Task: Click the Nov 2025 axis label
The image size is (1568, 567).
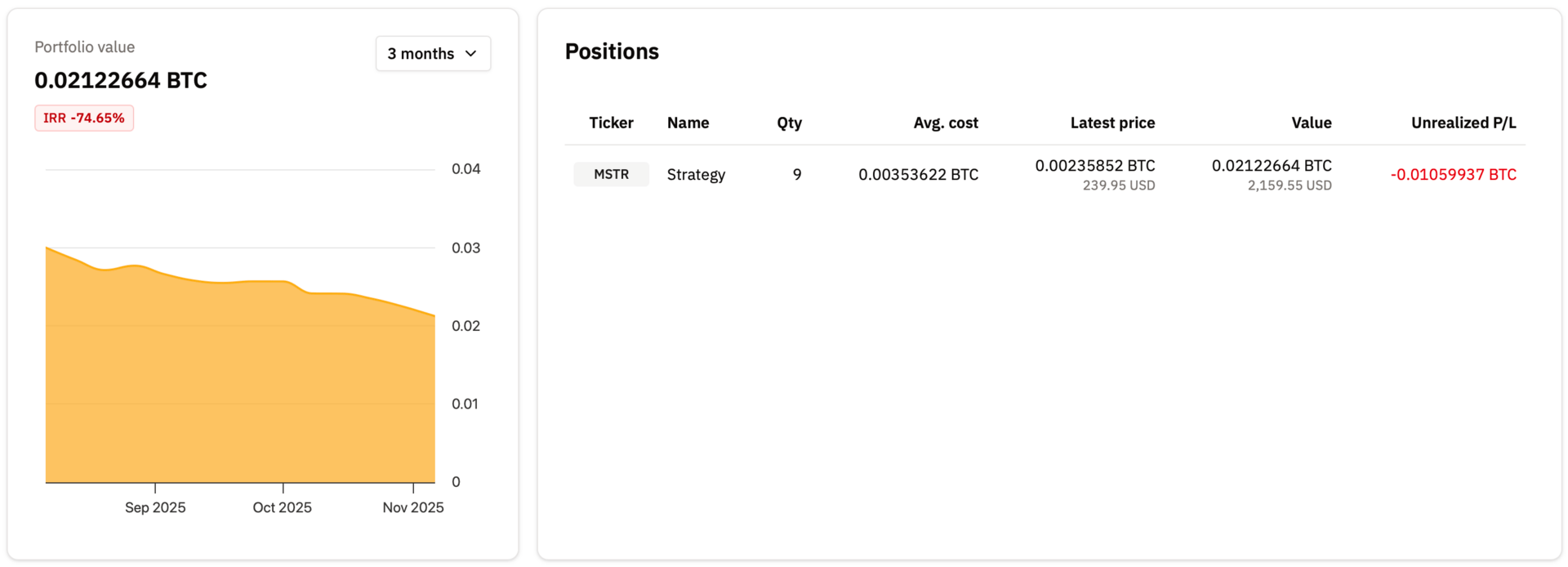Action: point(413,507)
